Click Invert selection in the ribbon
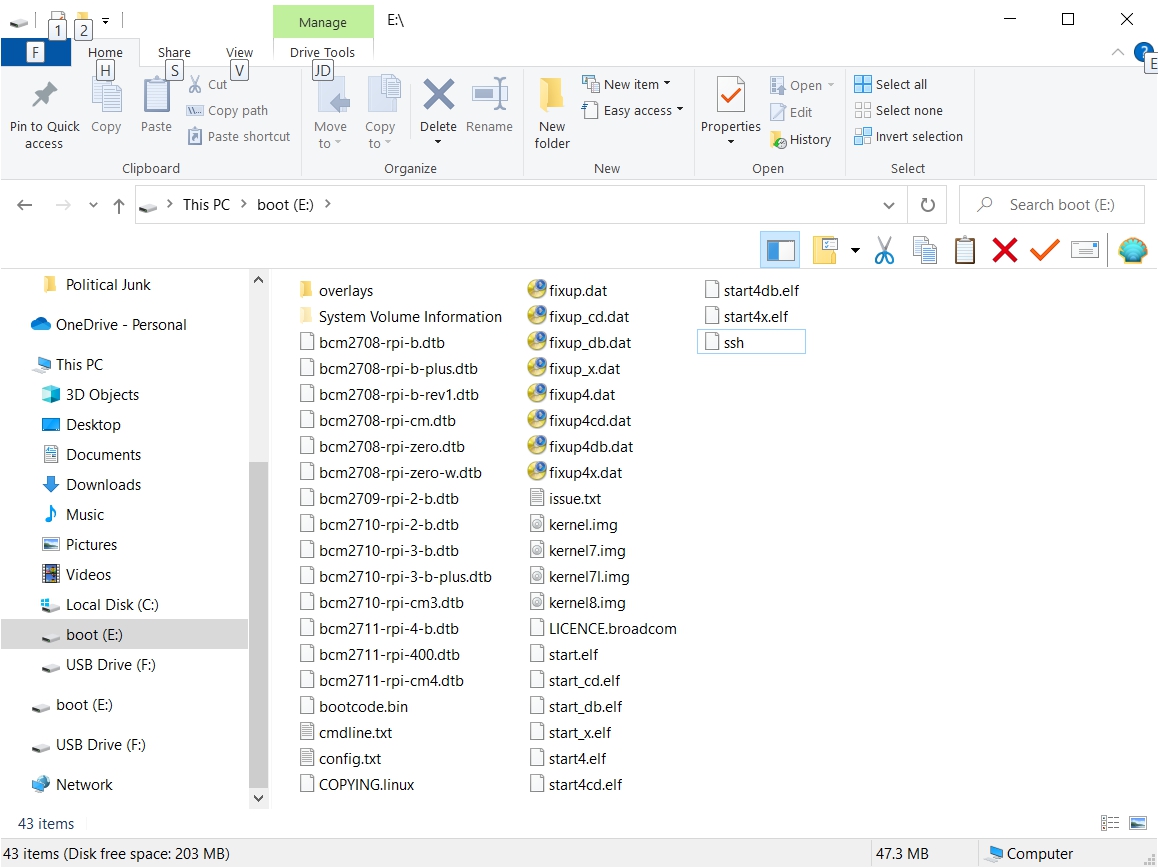This screenshot has width=1158, height=868. pos(918,136)
